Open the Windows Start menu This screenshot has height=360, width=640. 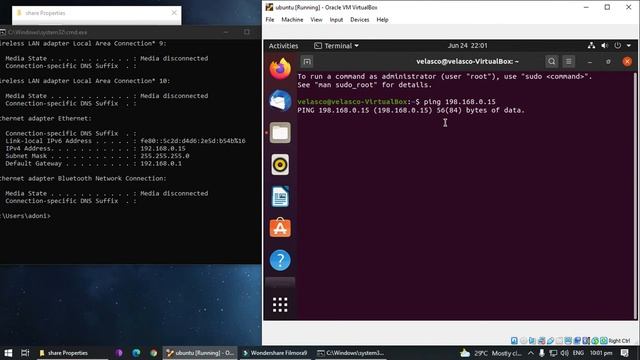pyautogui.click(x=8, y=353)
